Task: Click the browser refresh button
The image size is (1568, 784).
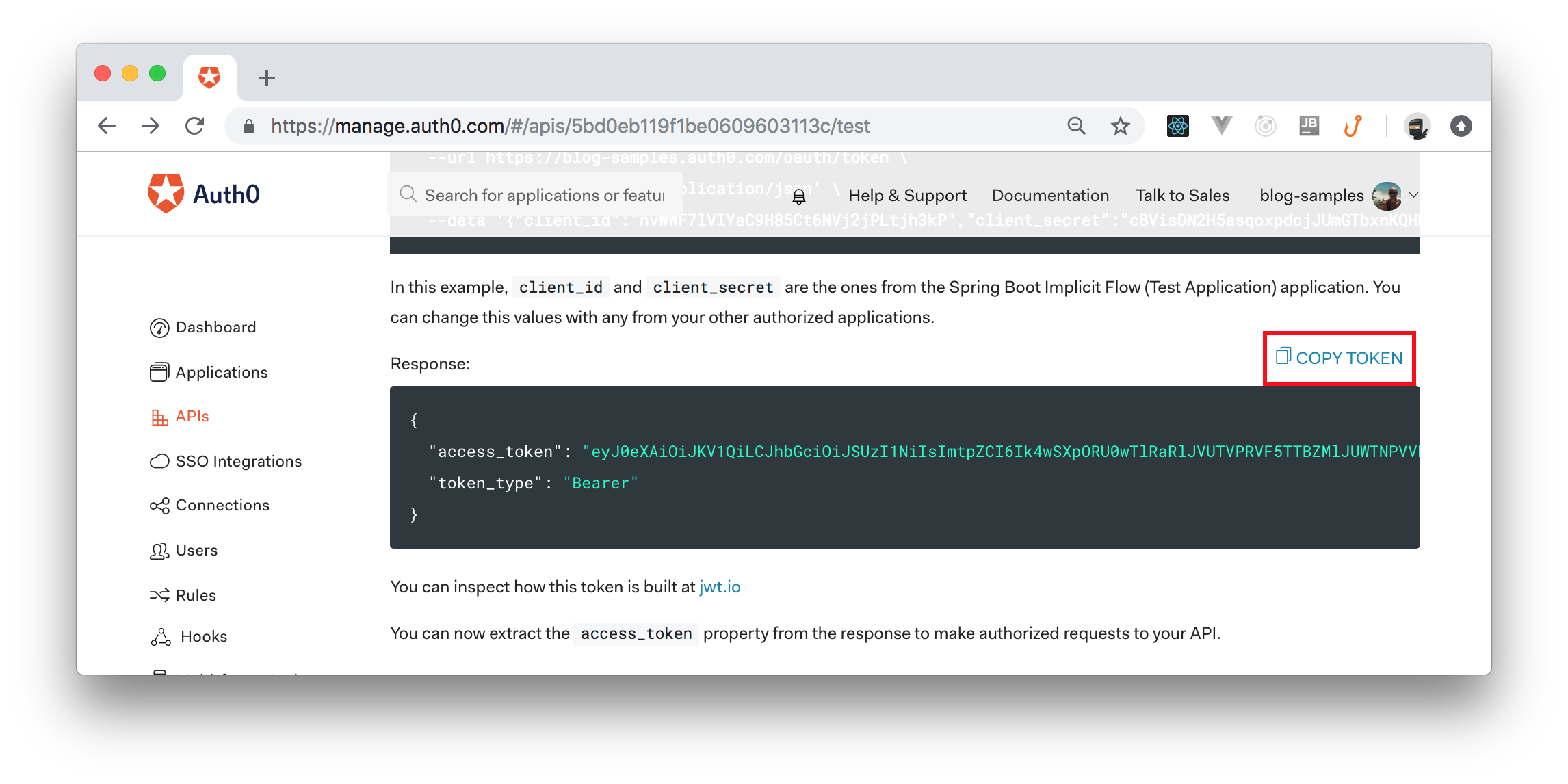Action: pos(196,126)
